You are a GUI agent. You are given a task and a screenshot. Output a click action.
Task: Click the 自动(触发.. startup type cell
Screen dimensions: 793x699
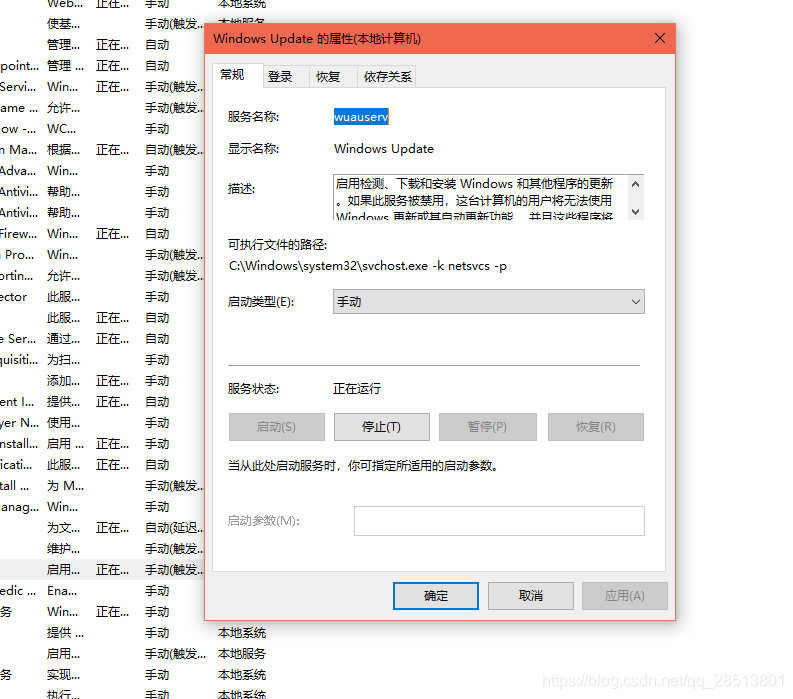tap(174, 150)
